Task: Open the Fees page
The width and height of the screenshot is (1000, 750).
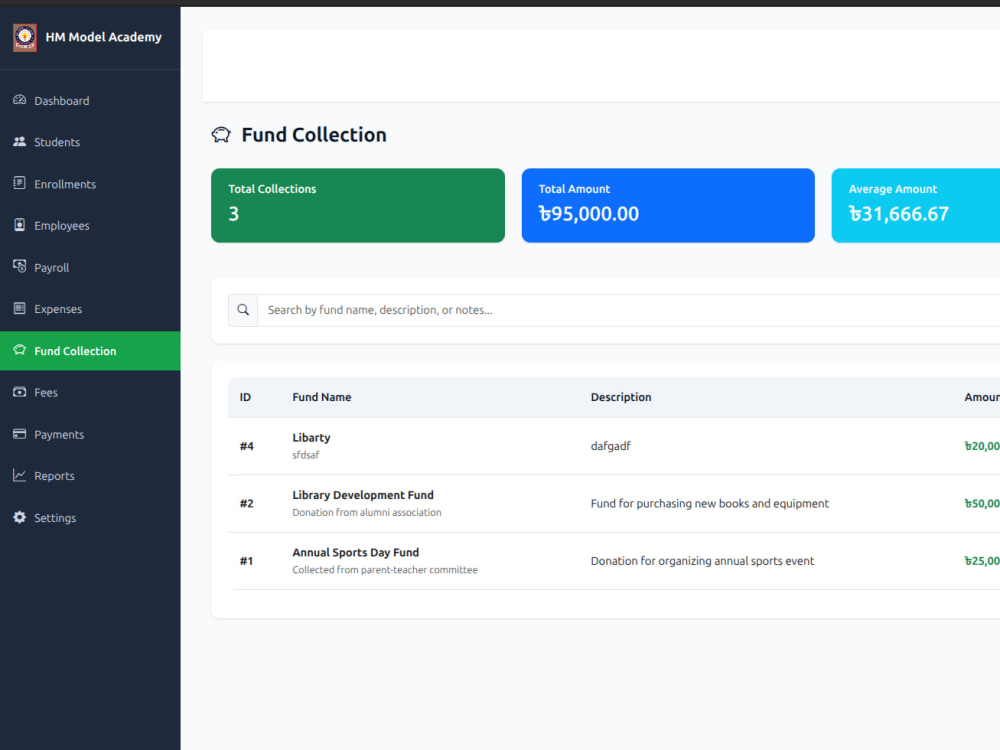Action: click(x=90, y=393)
